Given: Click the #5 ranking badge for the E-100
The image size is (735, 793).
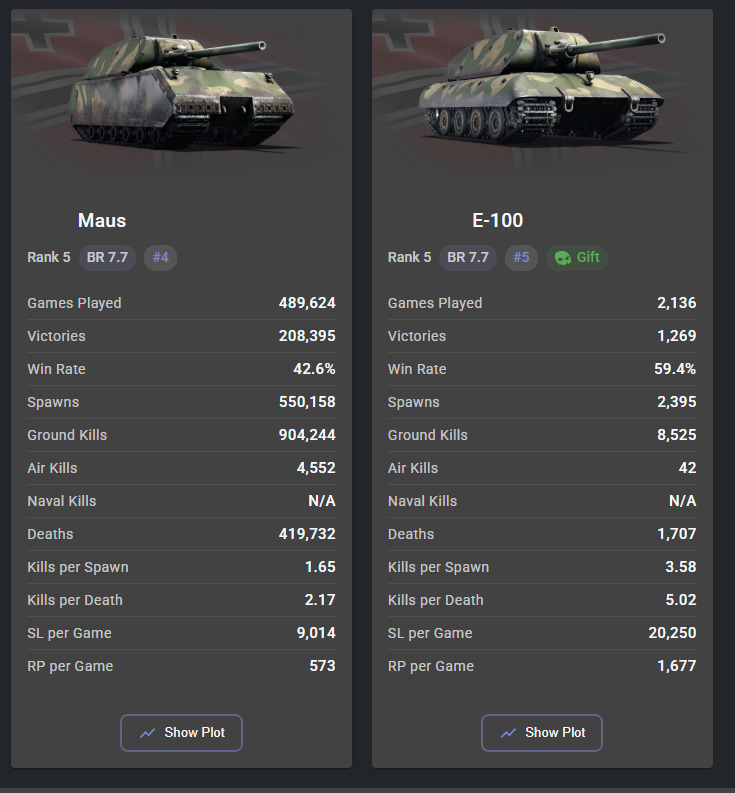Looking at the screenshot, I should pos(521,257).
